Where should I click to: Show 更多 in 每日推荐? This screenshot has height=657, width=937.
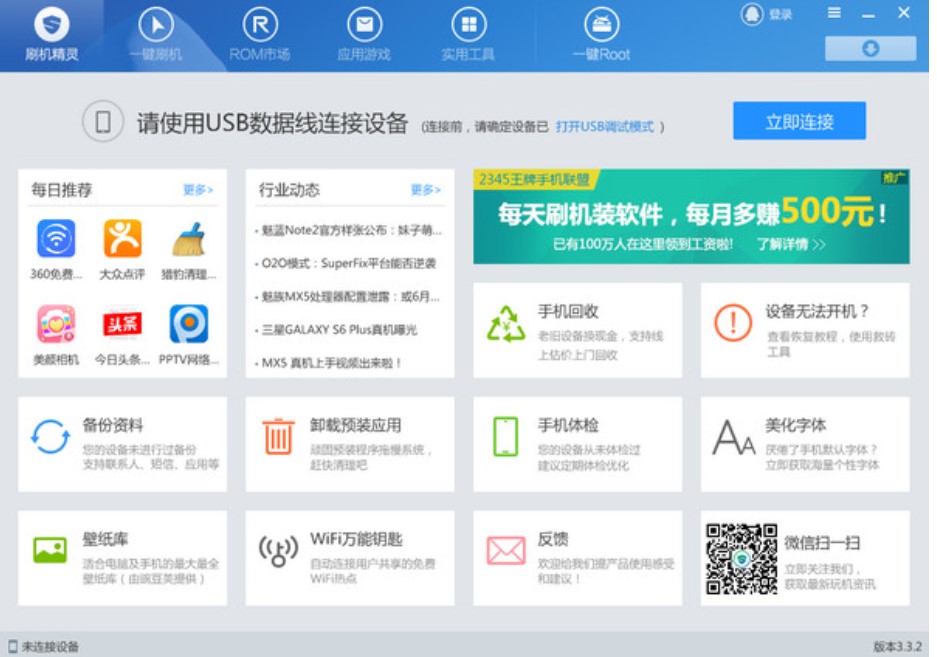[198, 190]
